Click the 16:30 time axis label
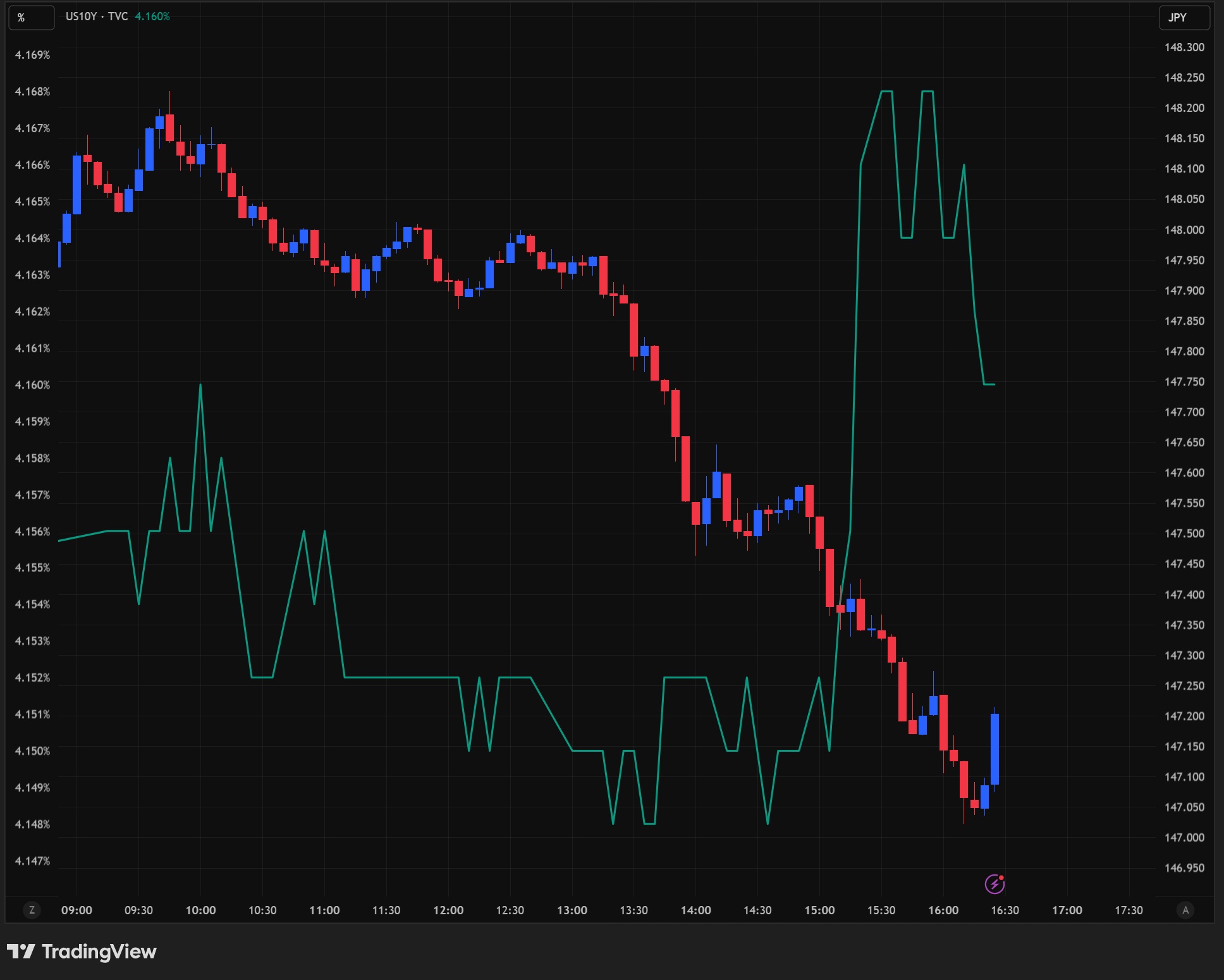 [x=1005, y=910]
